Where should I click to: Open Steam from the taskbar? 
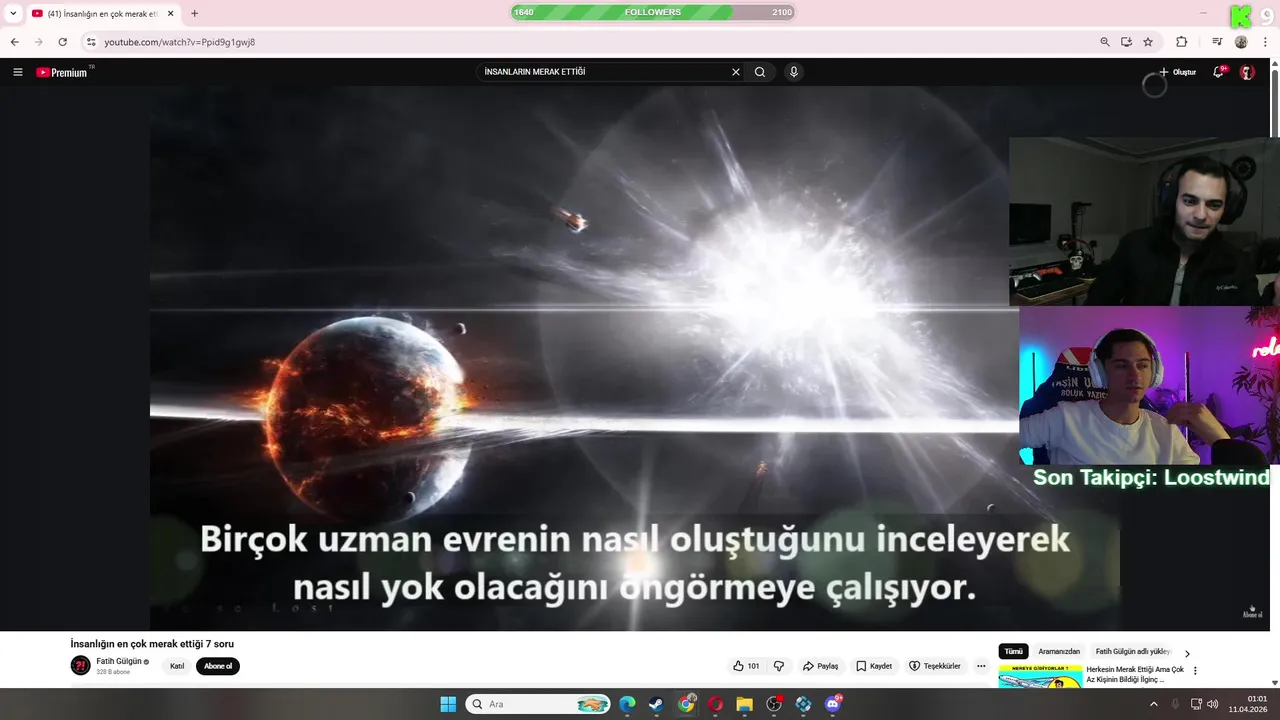pos(656,704)
